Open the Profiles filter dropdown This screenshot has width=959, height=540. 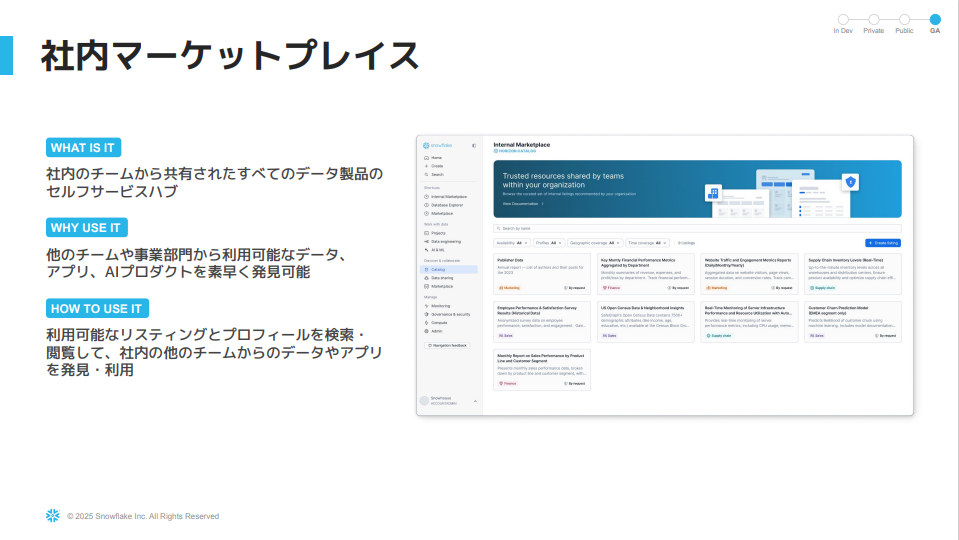click(549, 243)
